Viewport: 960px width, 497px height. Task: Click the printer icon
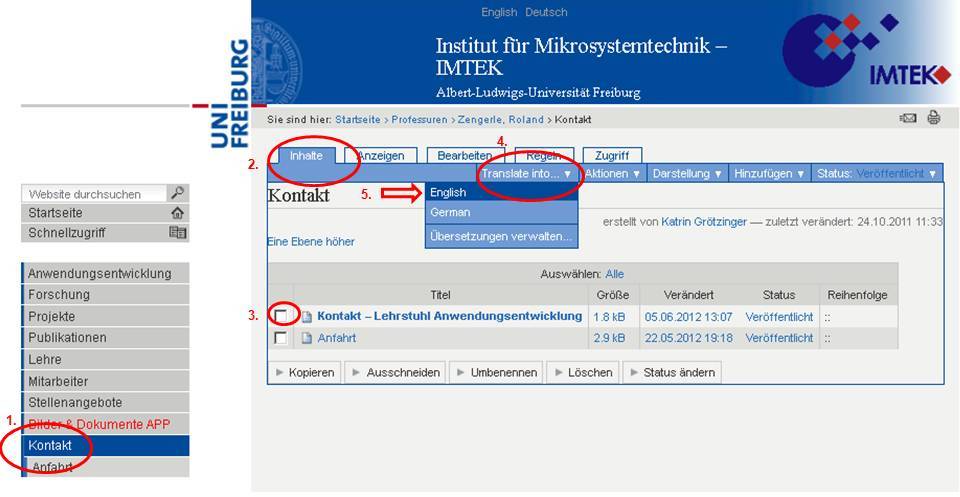[x=934, y=118]
